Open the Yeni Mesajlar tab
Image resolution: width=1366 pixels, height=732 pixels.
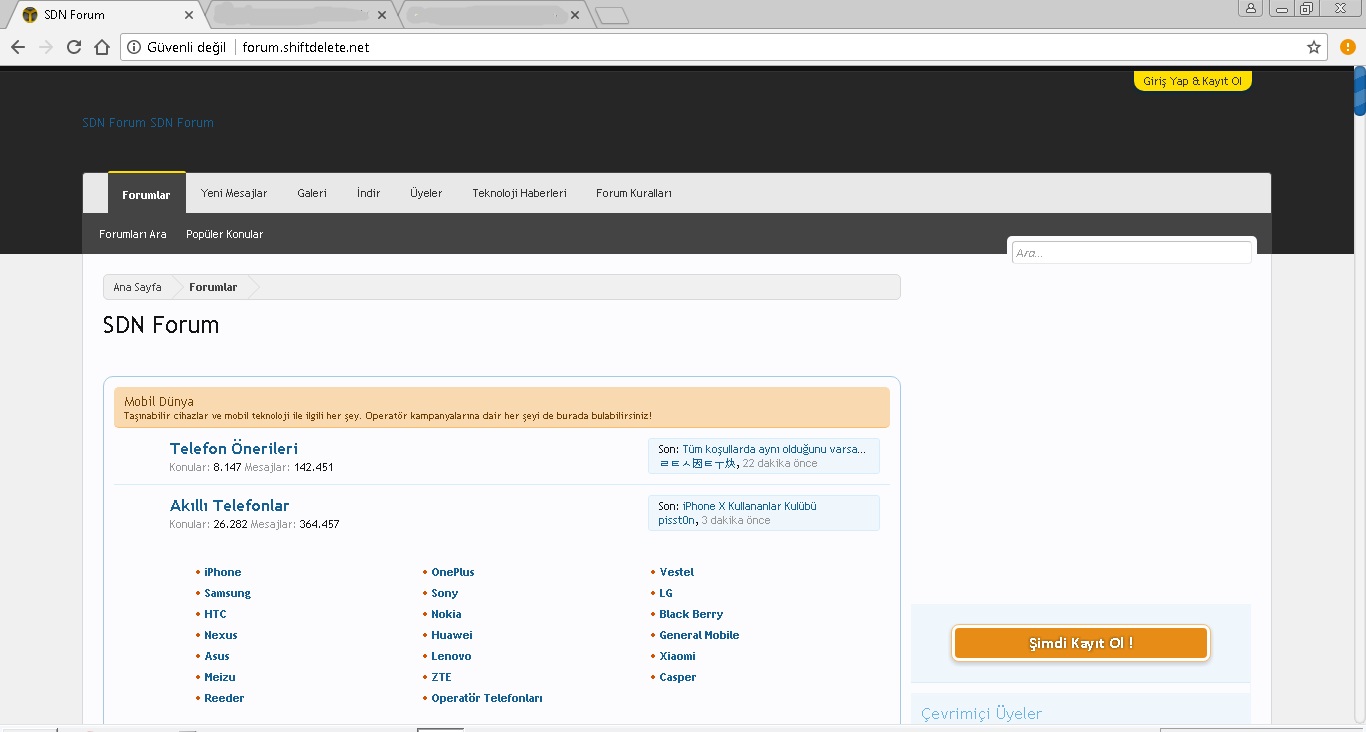pos(234,193)
